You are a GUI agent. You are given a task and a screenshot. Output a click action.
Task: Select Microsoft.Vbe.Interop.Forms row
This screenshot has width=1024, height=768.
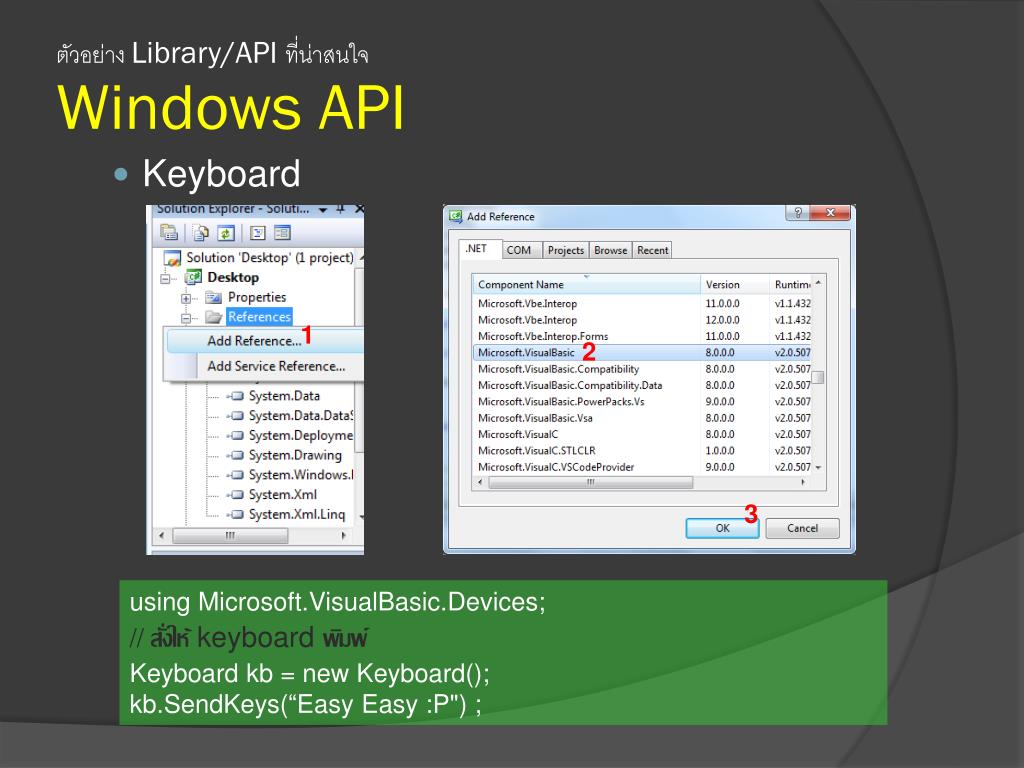point(642,336)
